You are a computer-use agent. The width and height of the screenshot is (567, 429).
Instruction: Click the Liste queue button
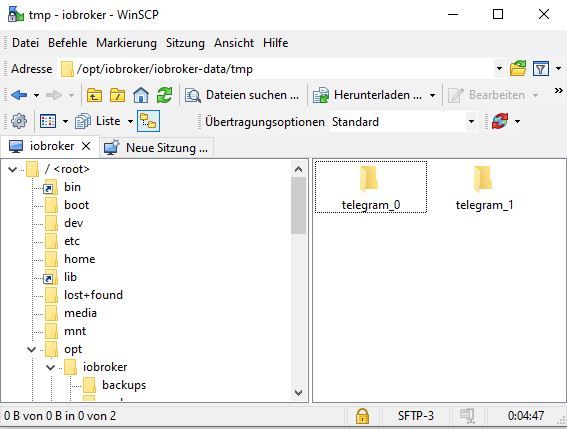click(x=98, y=121)
